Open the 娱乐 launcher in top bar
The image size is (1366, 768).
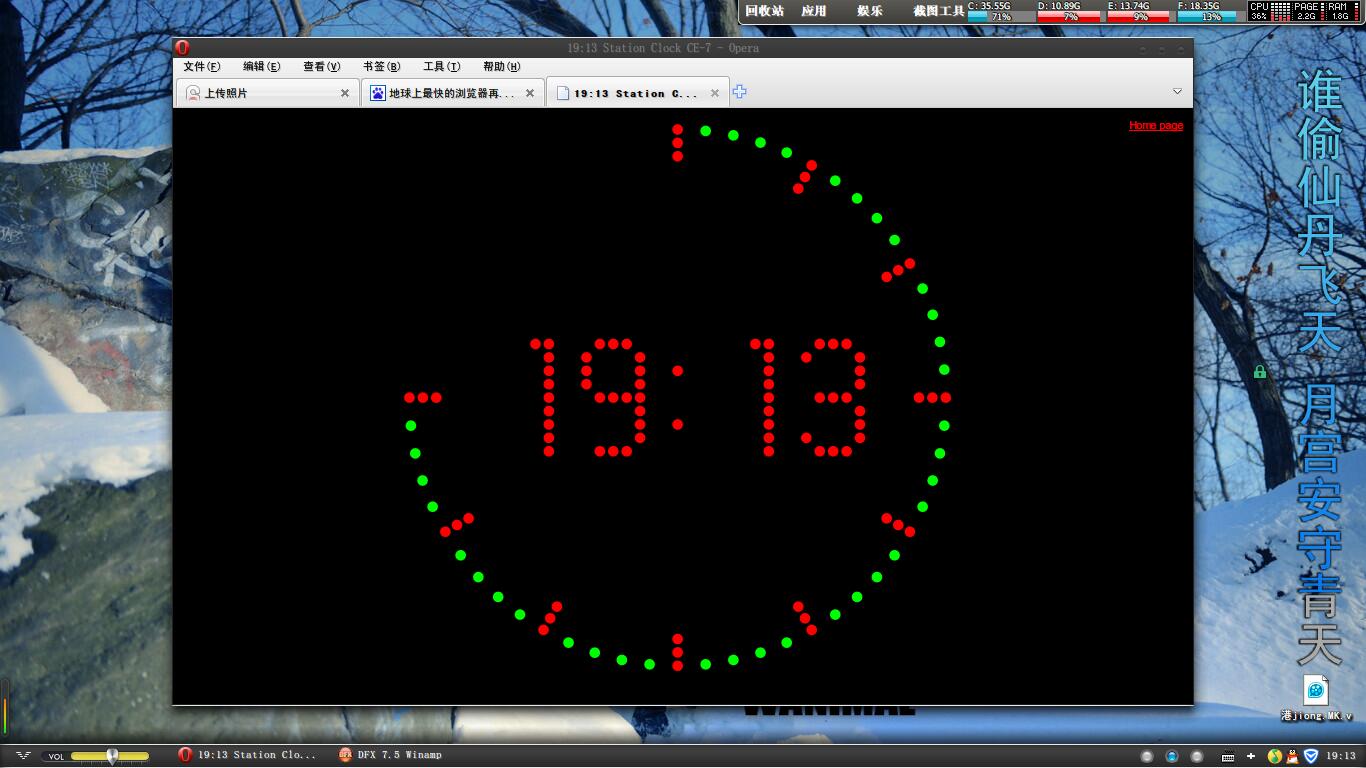(870, 11)
